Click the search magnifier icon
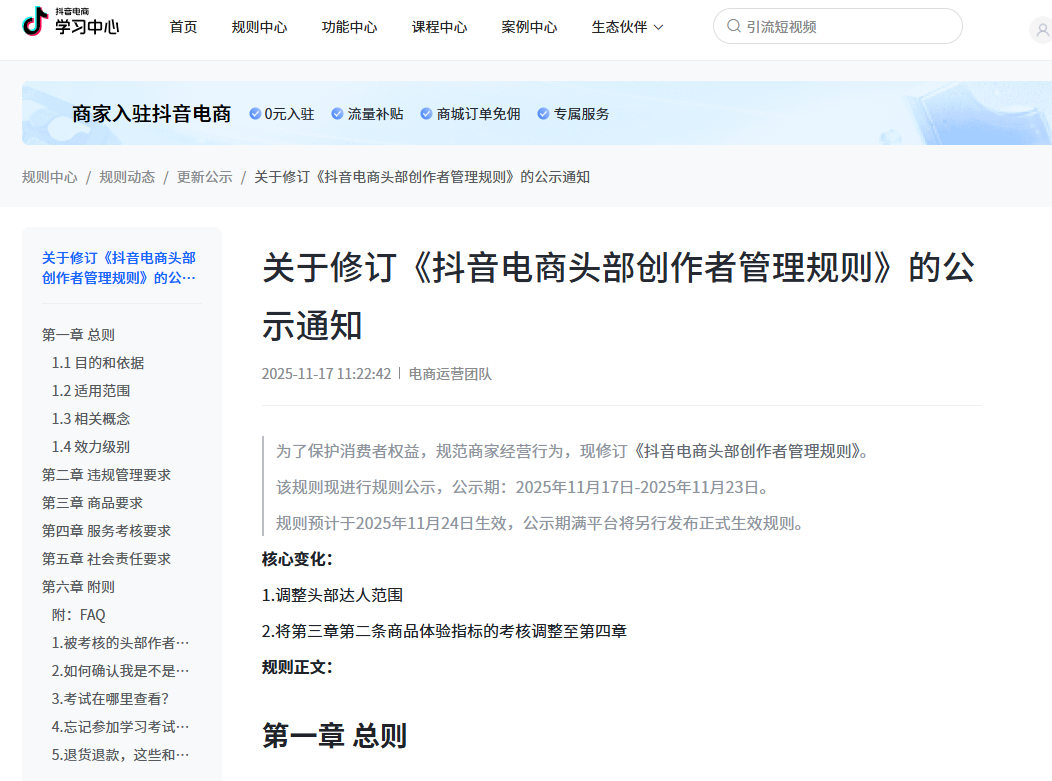The image size is (1052, 781). coord(734,26)
